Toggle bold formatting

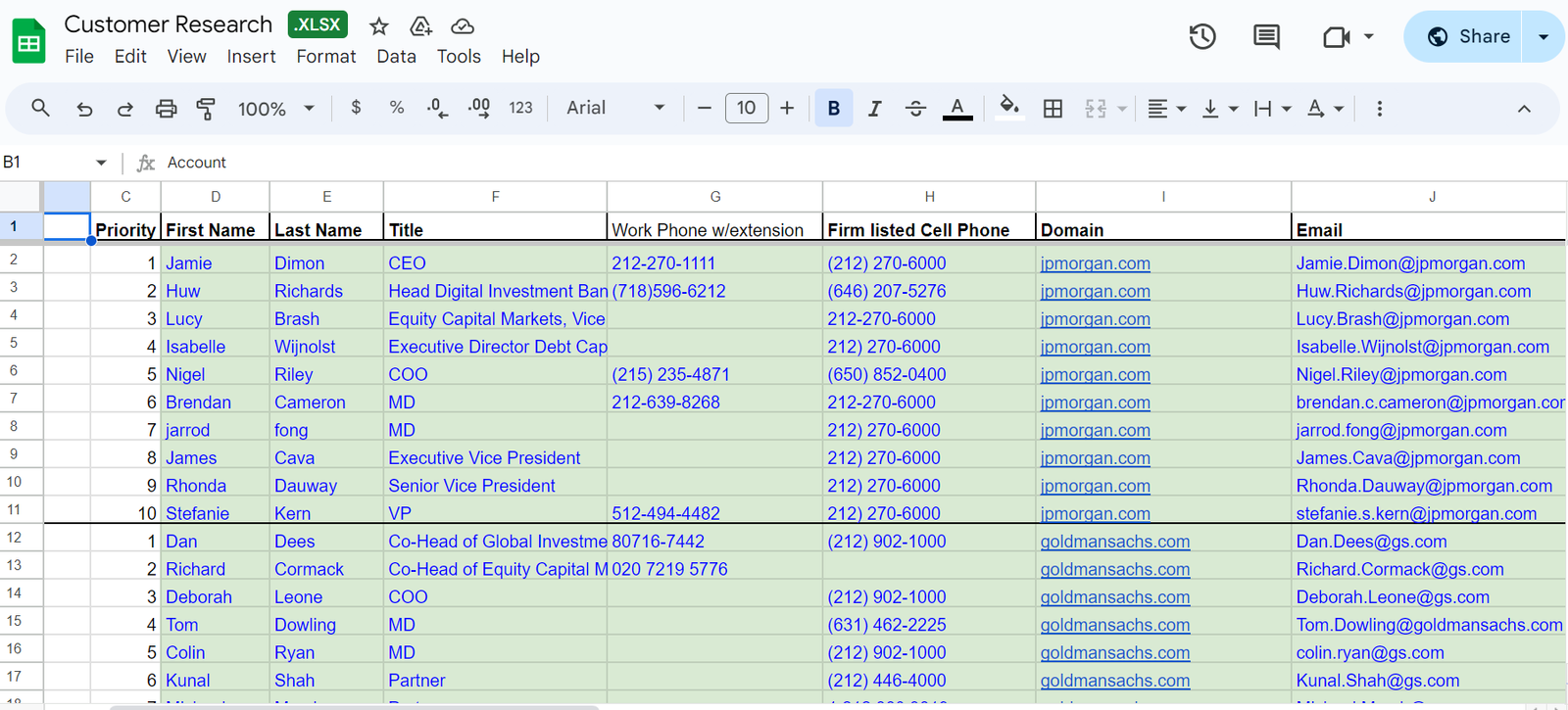pos(834,108)
